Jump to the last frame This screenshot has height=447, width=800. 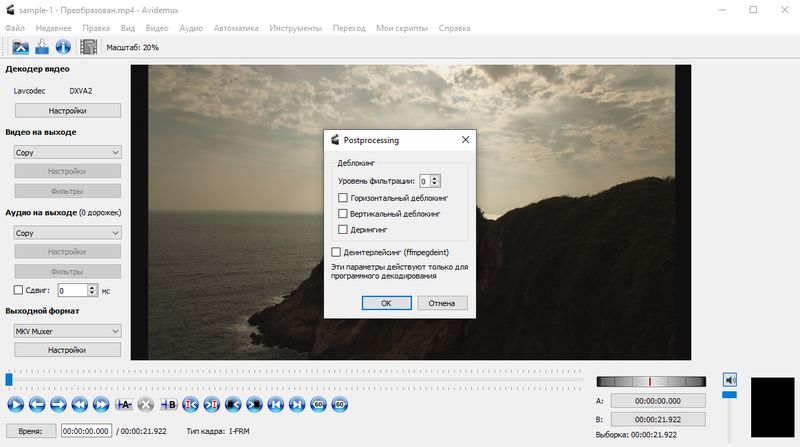(298, 404)
